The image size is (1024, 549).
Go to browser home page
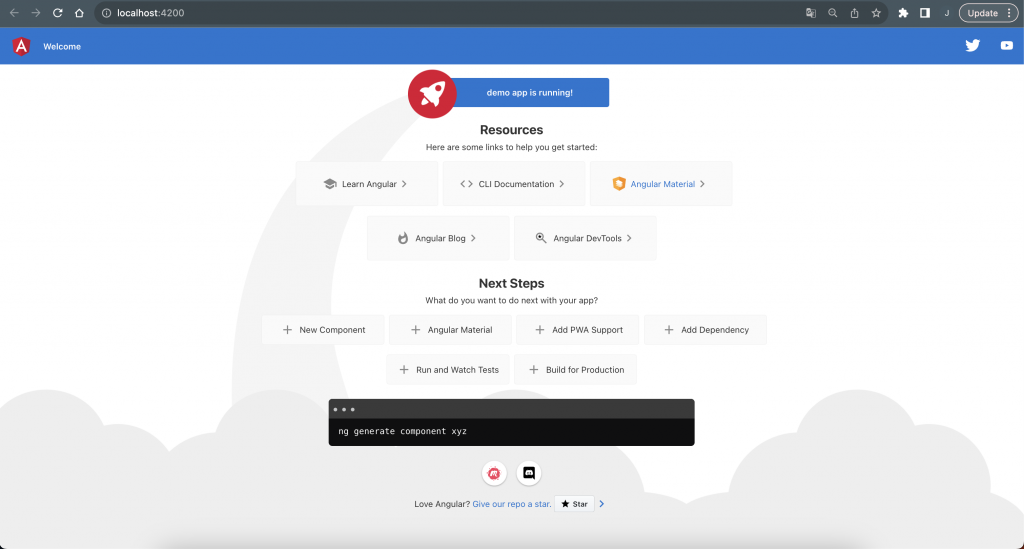tap(79, 13)
